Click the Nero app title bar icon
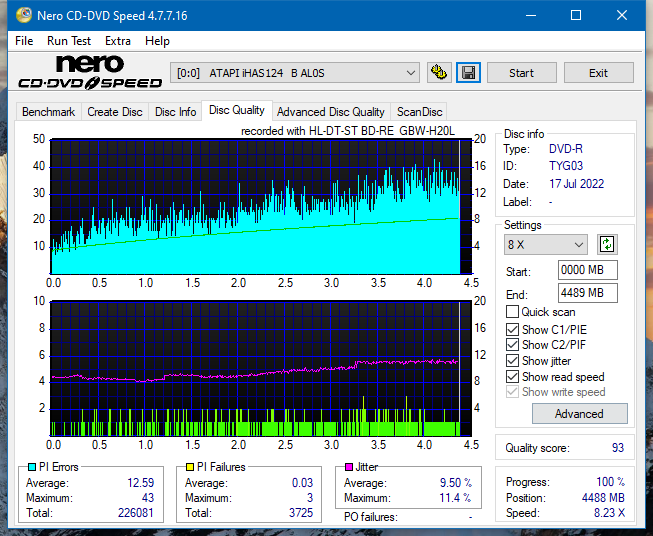 pyautogui.click(x=24, y=15)
